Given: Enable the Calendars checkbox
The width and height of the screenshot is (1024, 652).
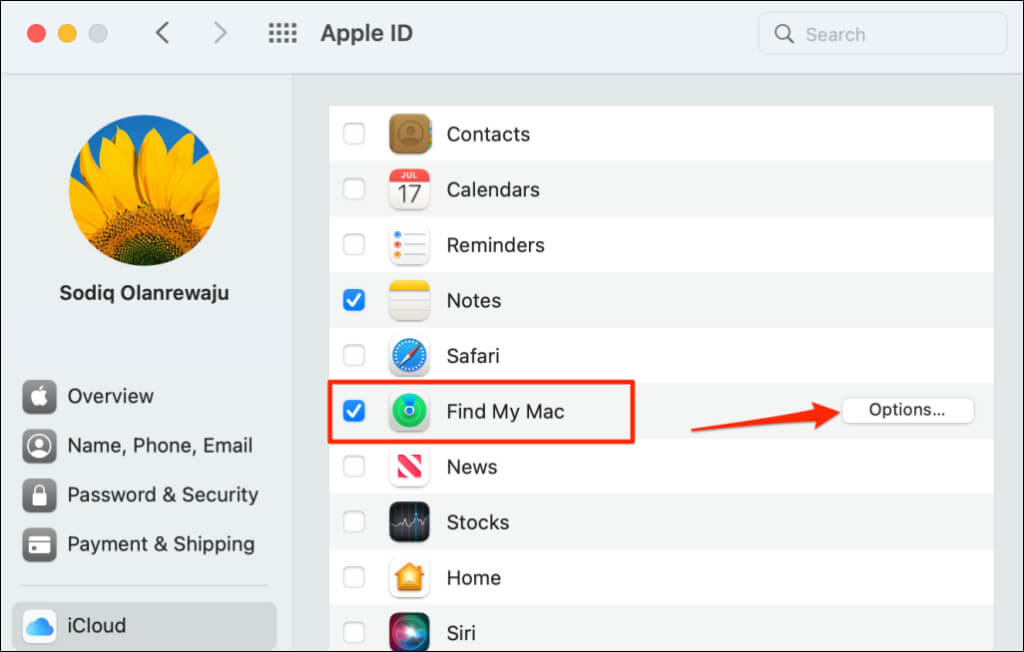Looking at the screenshot, I should click(x=354, y=189).
